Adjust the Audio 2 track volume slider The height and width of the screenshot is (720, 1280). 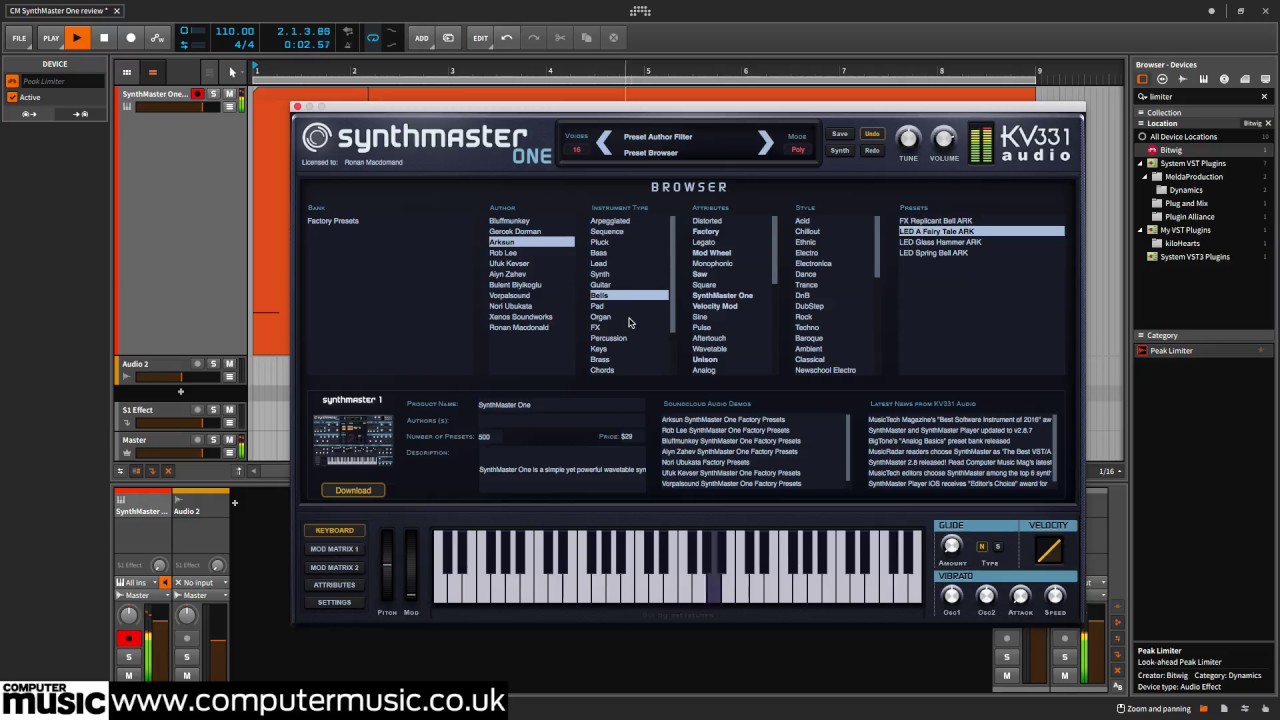[178, 377]
